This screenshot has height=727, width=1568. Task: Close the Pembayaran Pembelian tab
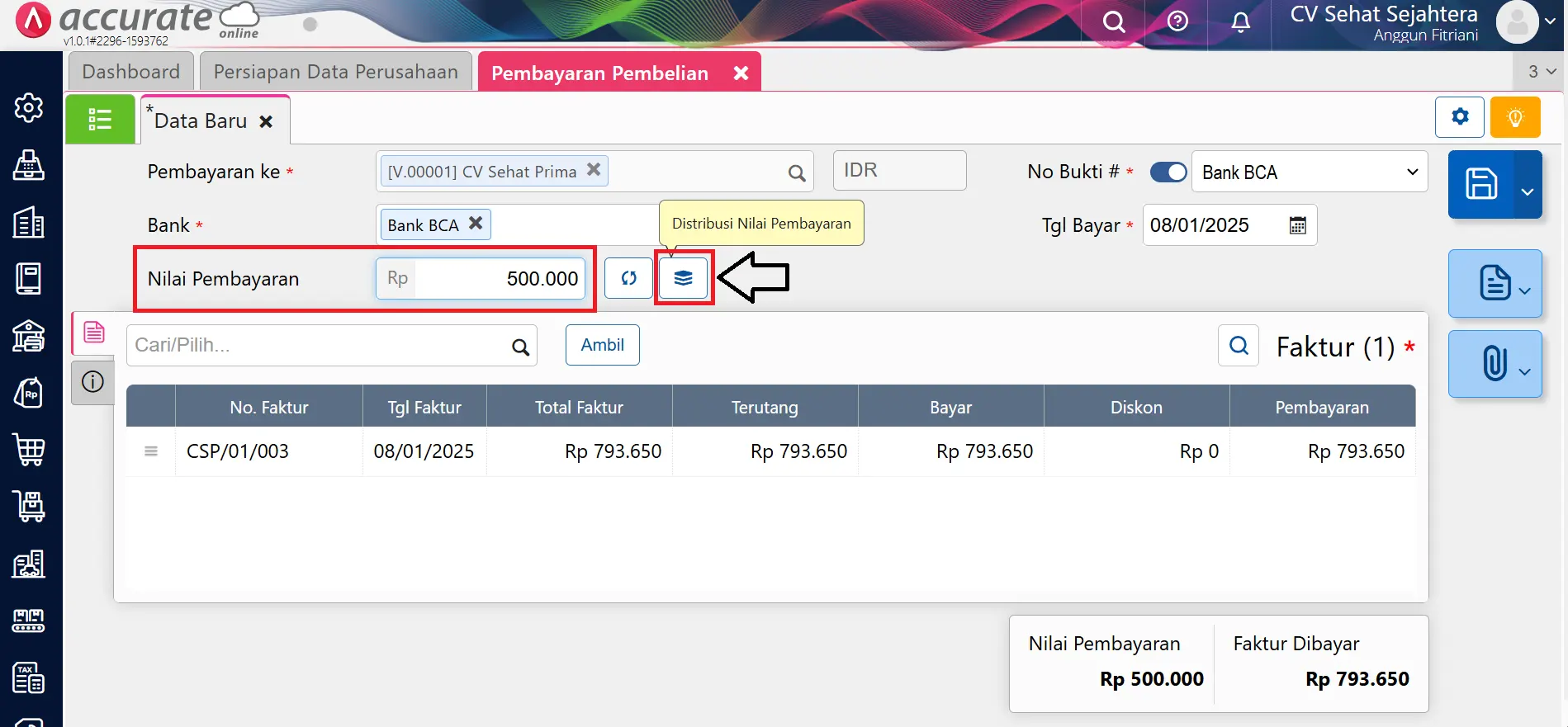[741, 73]
